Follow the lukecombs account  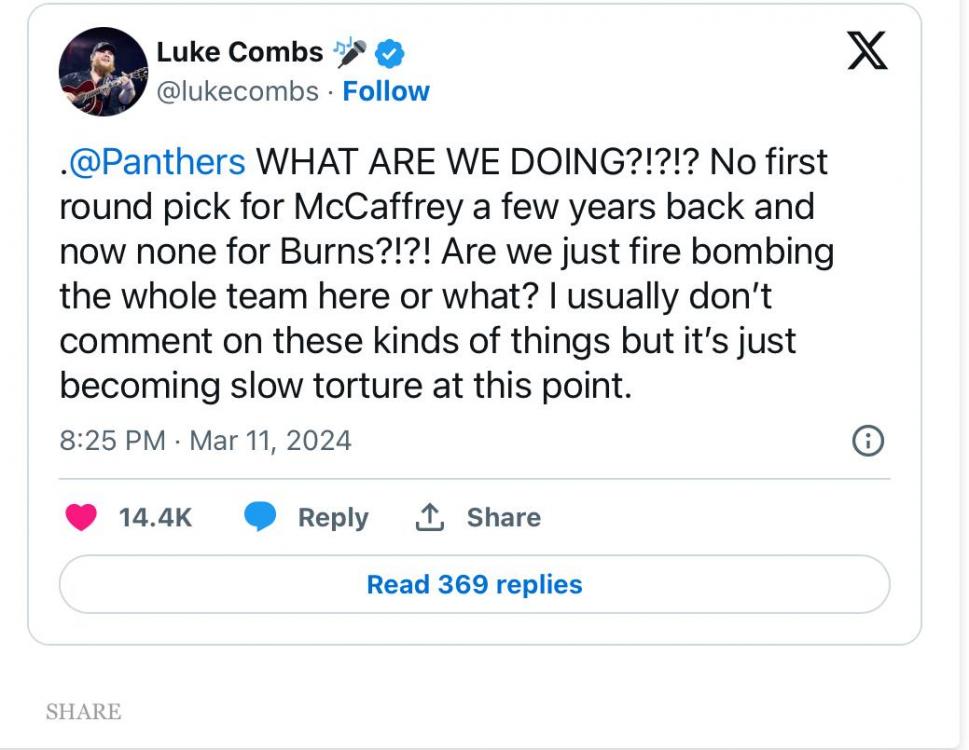[x=386, y=91]
